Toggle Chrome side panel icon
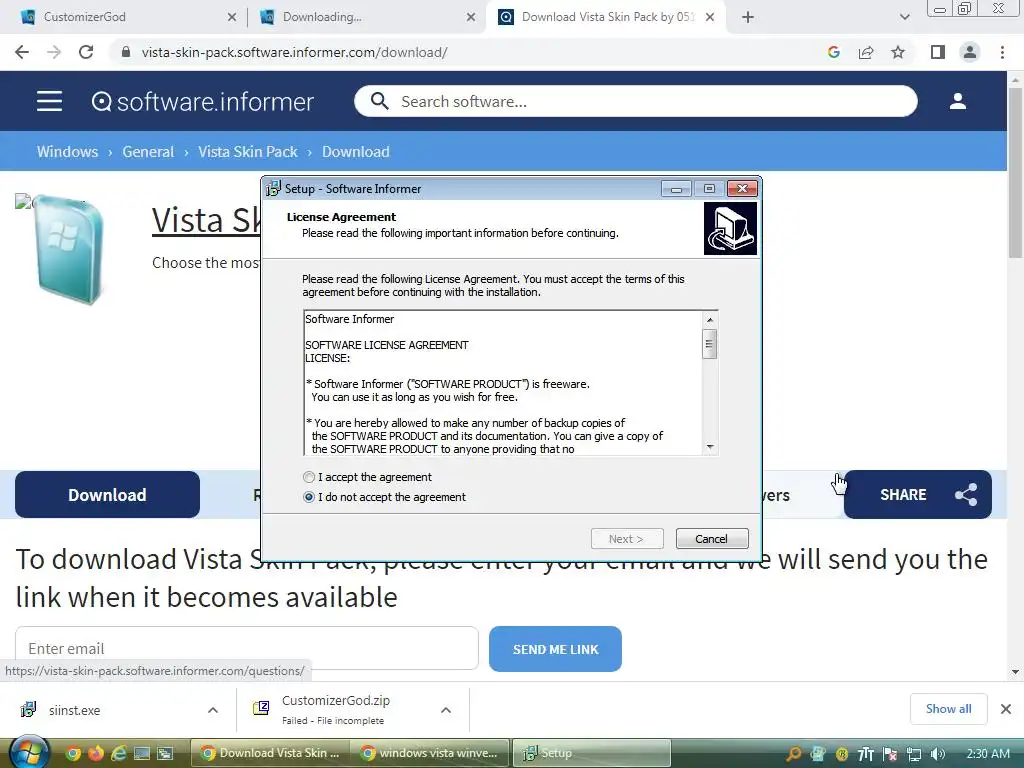 (x=937, y=52)
